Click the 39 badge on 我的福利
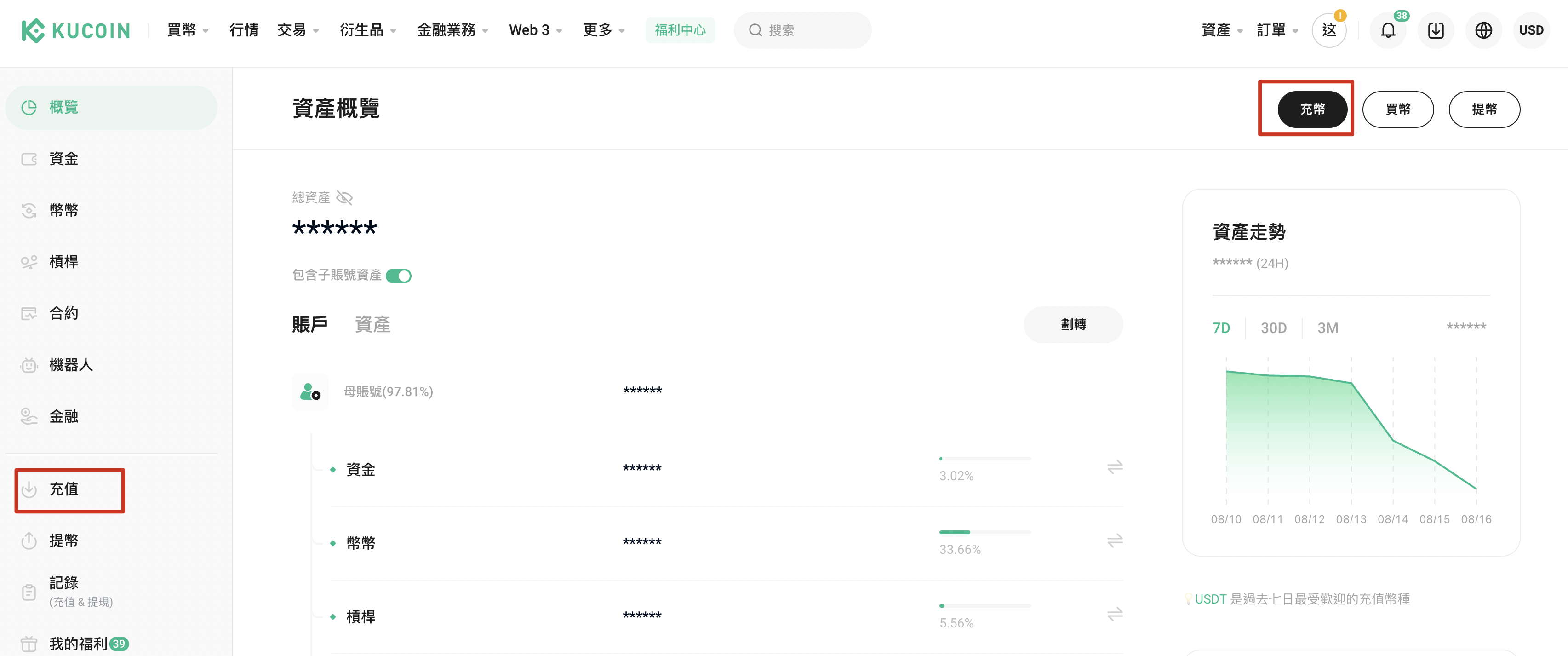The height and width of the screenshot is (656, 1568). (119, 644)
